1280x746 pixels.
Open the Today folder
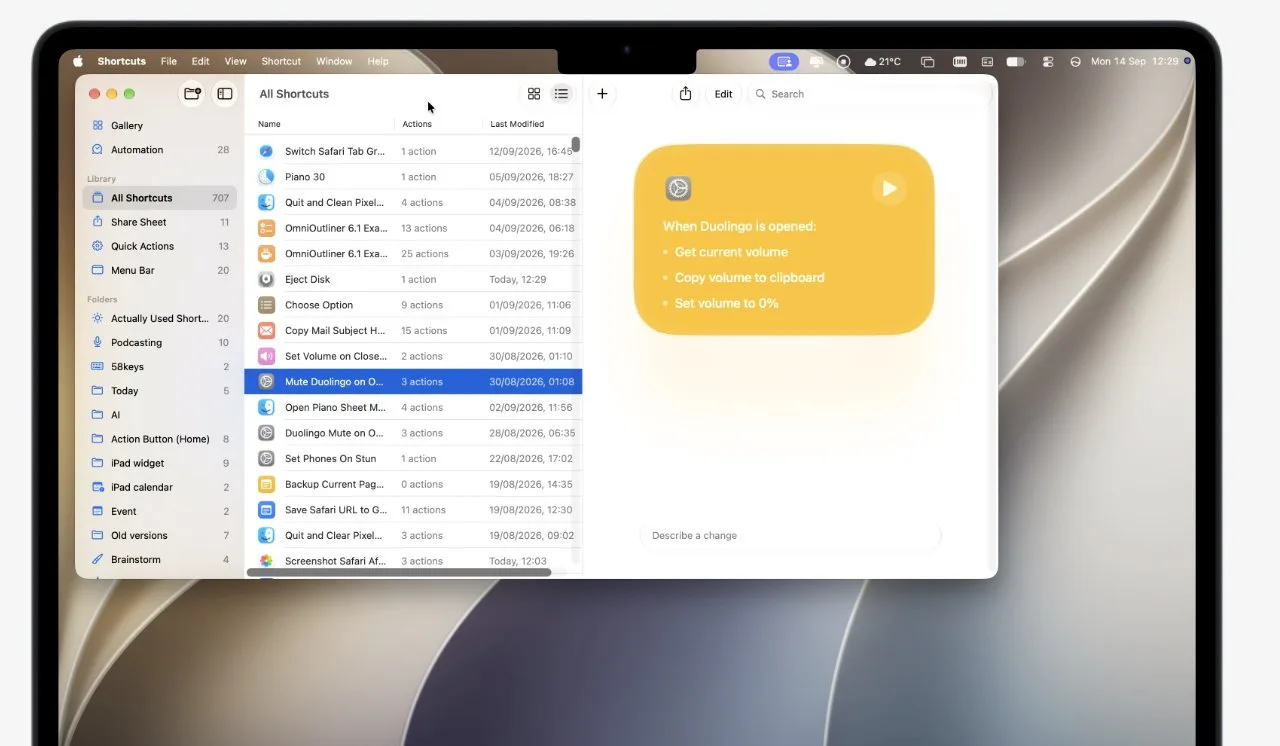click(160, 391)
